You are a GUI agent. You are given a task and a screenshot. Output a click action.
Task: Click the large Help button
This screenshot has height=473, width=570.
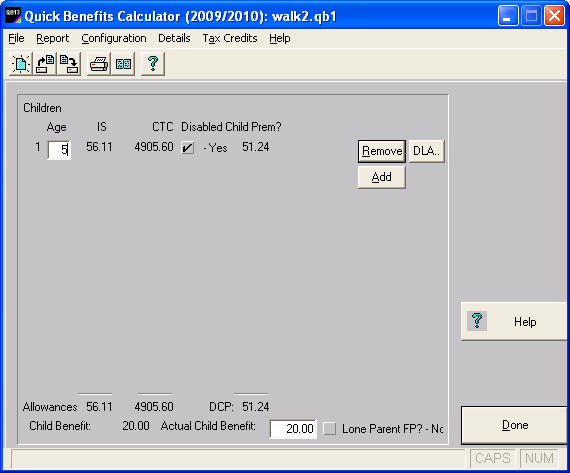(514, 321)
